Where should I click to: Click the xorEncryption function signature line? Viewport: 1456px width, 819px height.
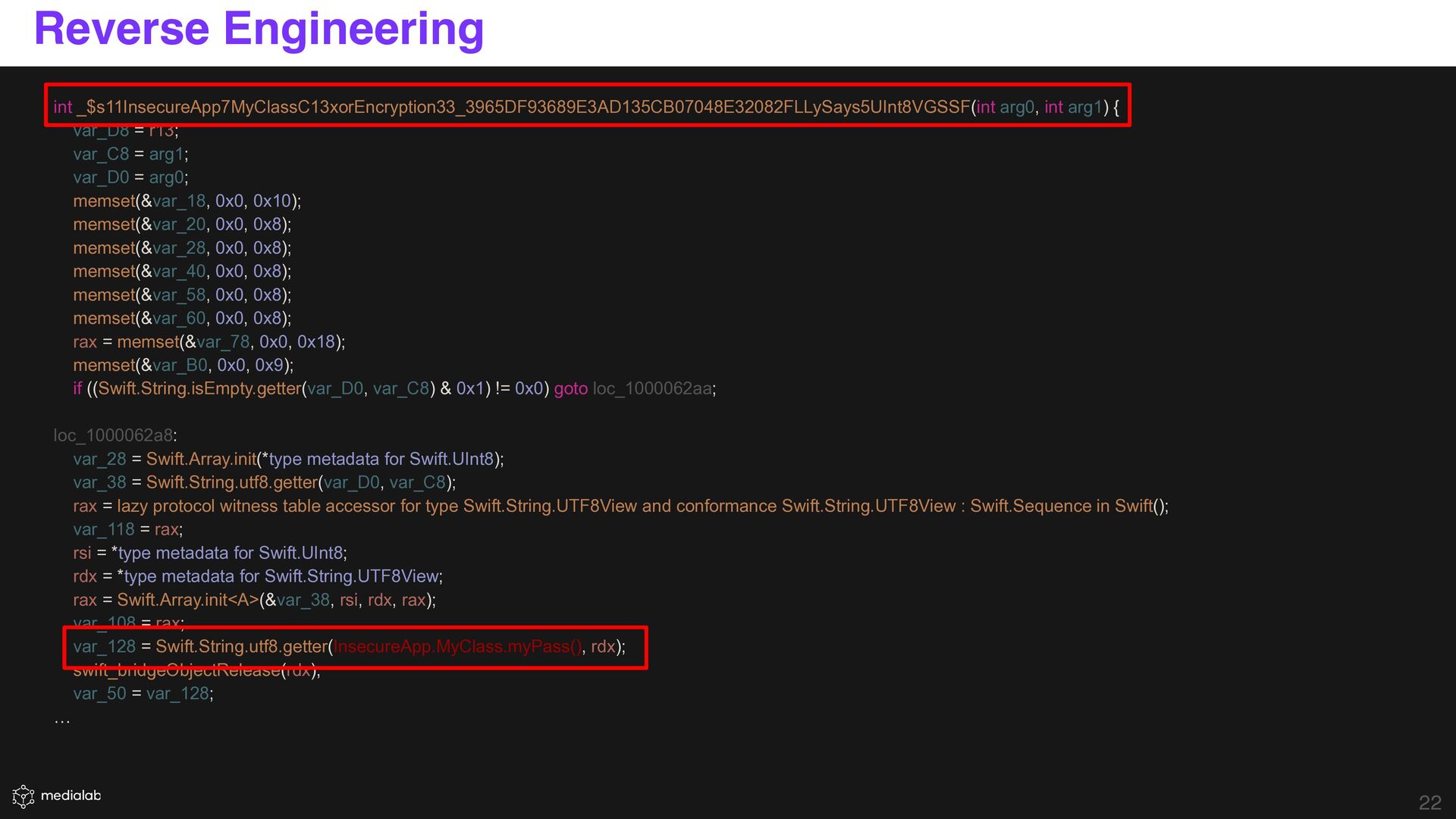585,107
